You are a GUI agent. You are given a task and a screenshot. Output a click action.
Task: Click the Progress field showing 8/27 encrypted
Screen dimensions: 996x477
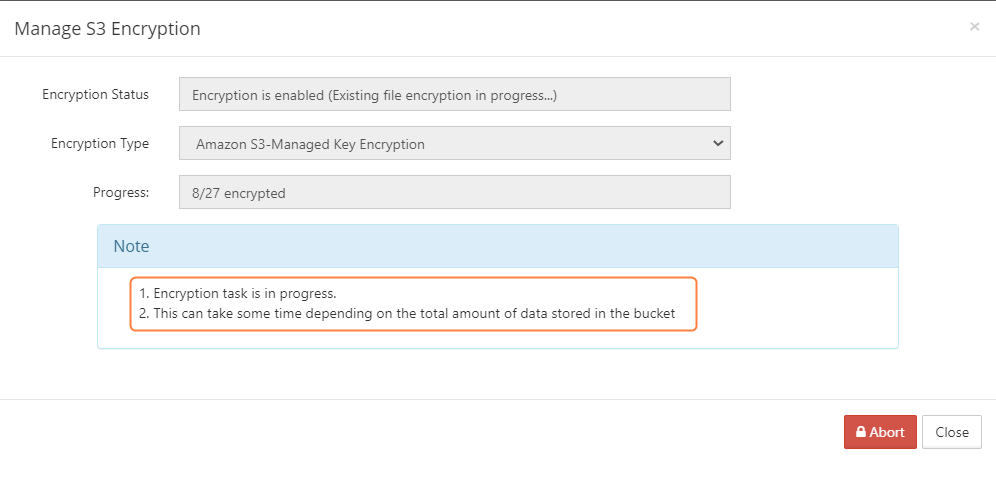(x=454, y=193)
